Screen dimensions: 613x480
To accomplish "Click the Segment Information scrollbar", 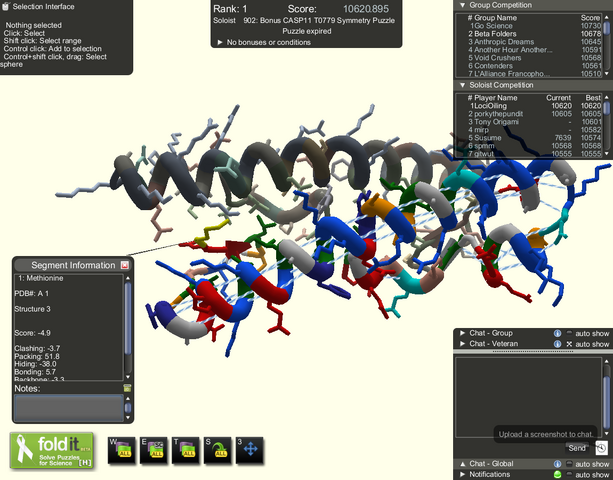I will click(127, 318).
